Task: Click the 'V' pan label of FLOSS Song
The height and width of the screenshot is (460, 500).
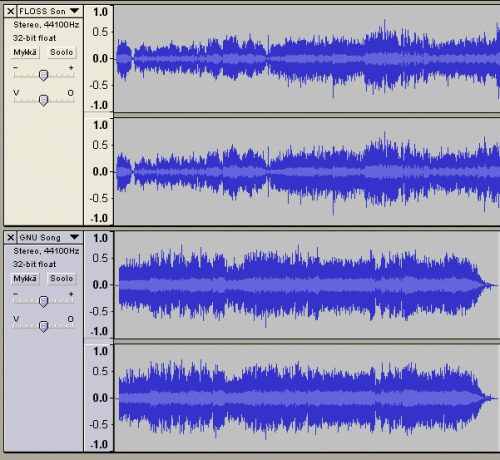Action: [16, 93]
